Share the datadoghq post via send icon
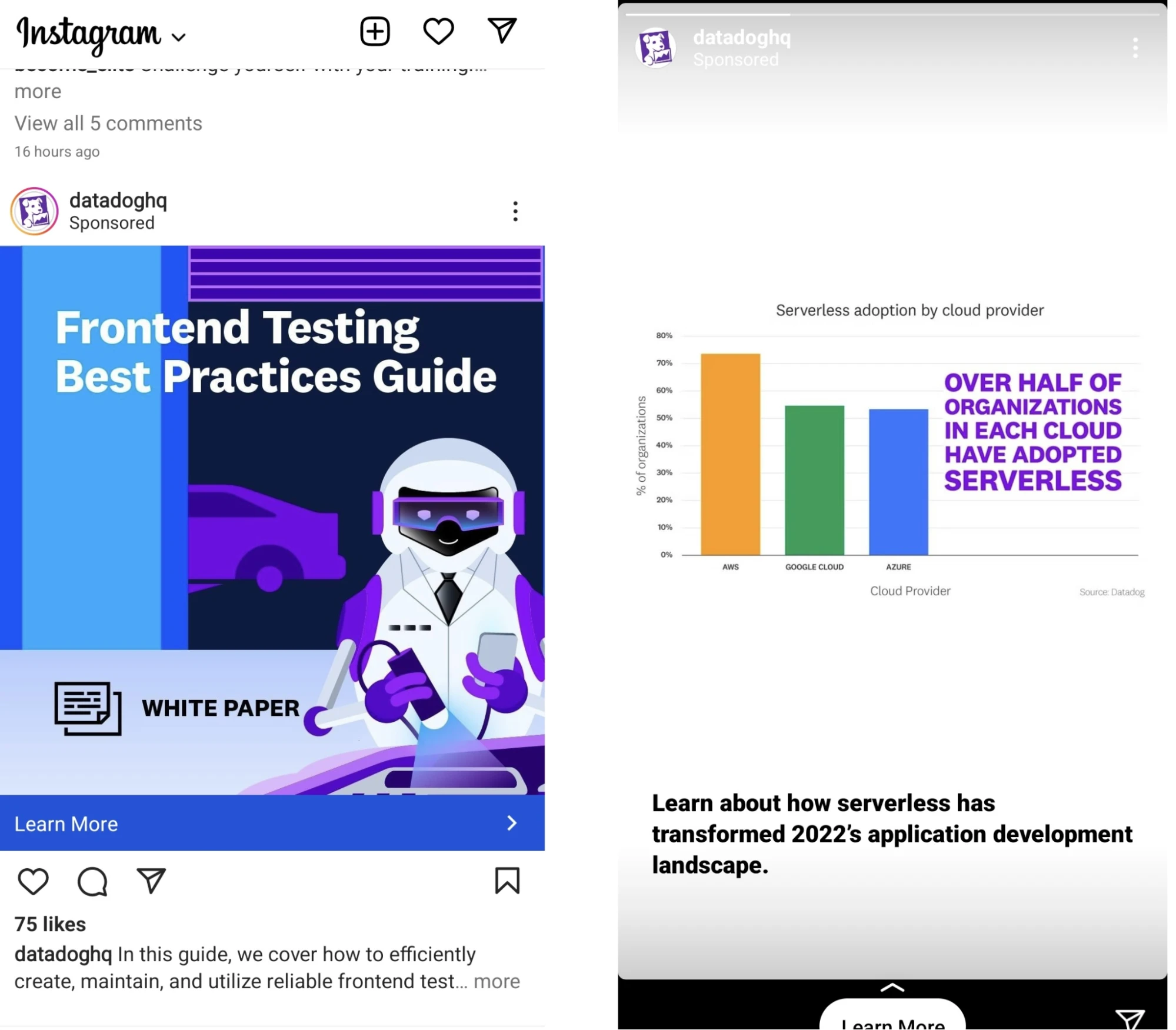This screenshot has height=1030, width=1176. [x=151, y=881]
